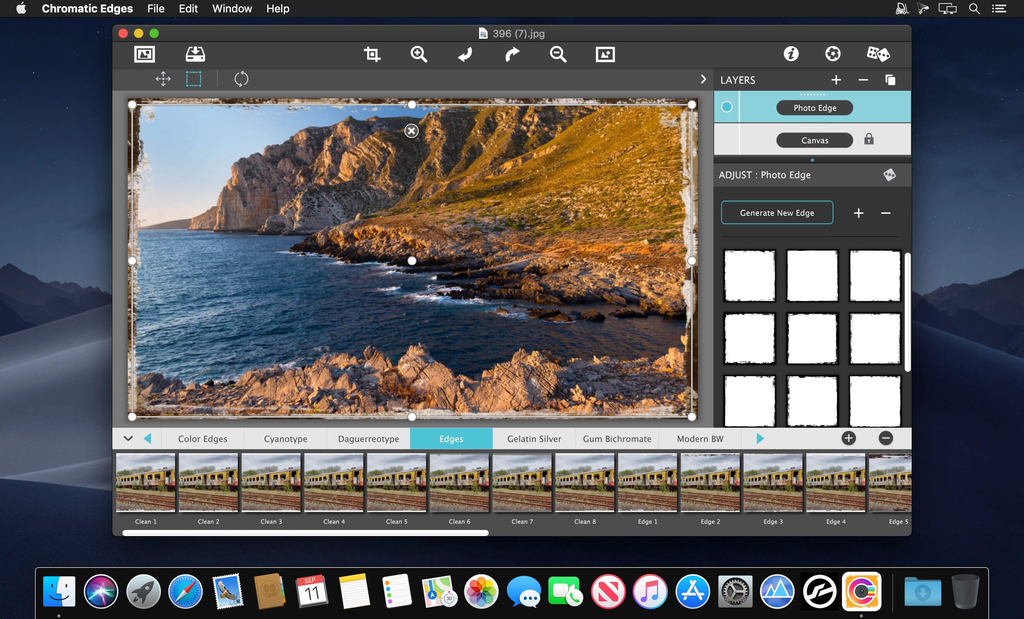The width and height of the screenshot is (1024, 619).
Task: Click the Info icon in the toolbar
Action: (x=791, y=54)
